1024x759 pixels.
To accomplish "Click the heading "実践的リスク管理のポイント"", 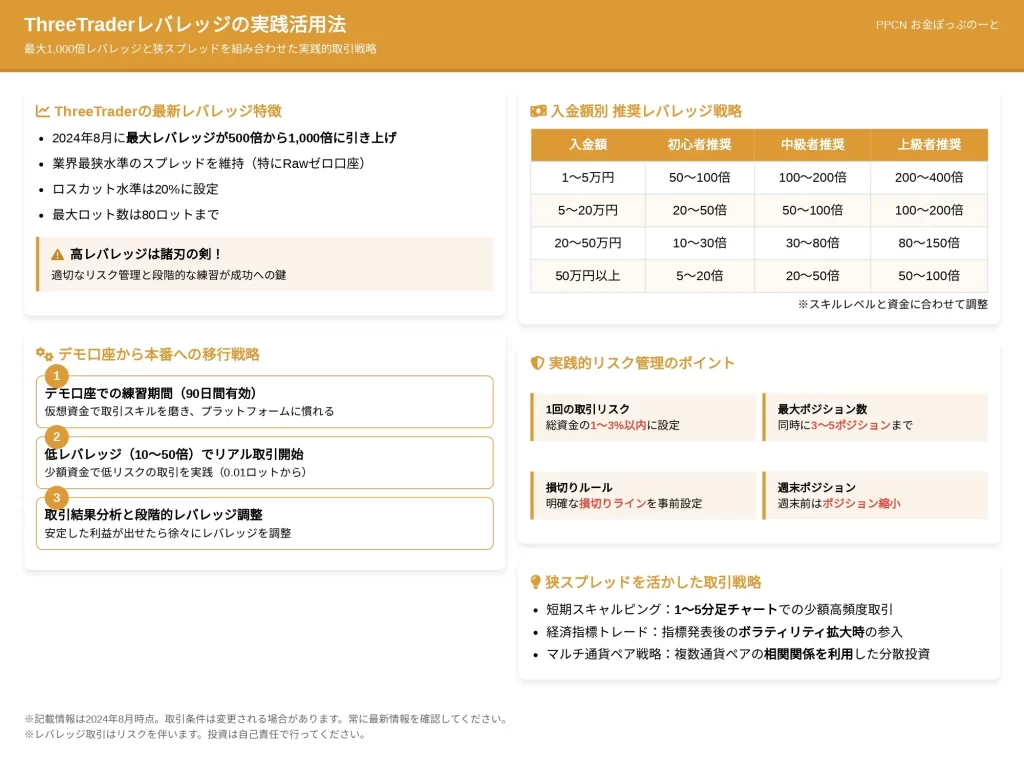I will (641, 363).
